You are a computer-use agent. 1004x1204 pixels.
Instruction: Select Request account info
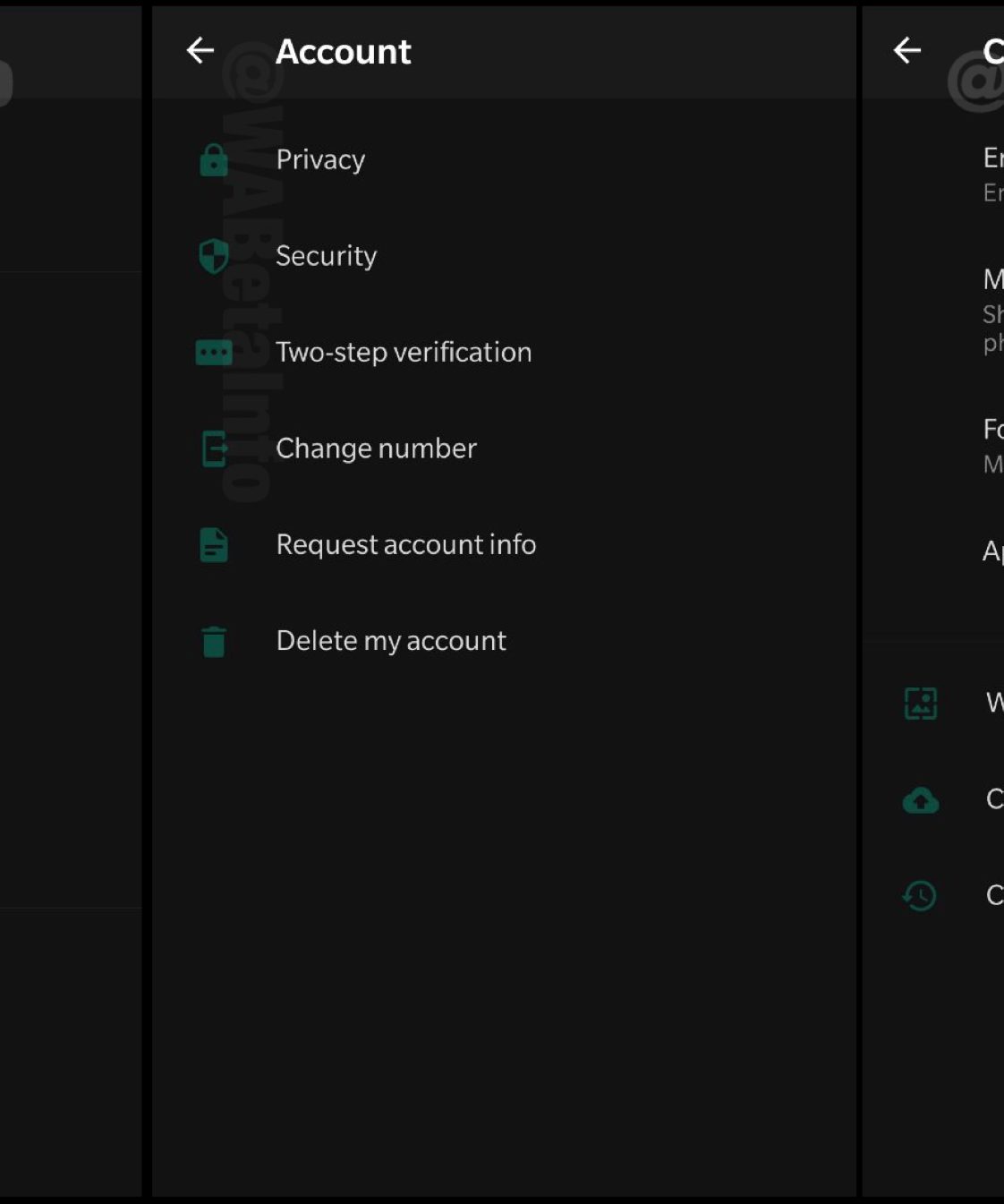pyautogui.click(x=405, y=545)
